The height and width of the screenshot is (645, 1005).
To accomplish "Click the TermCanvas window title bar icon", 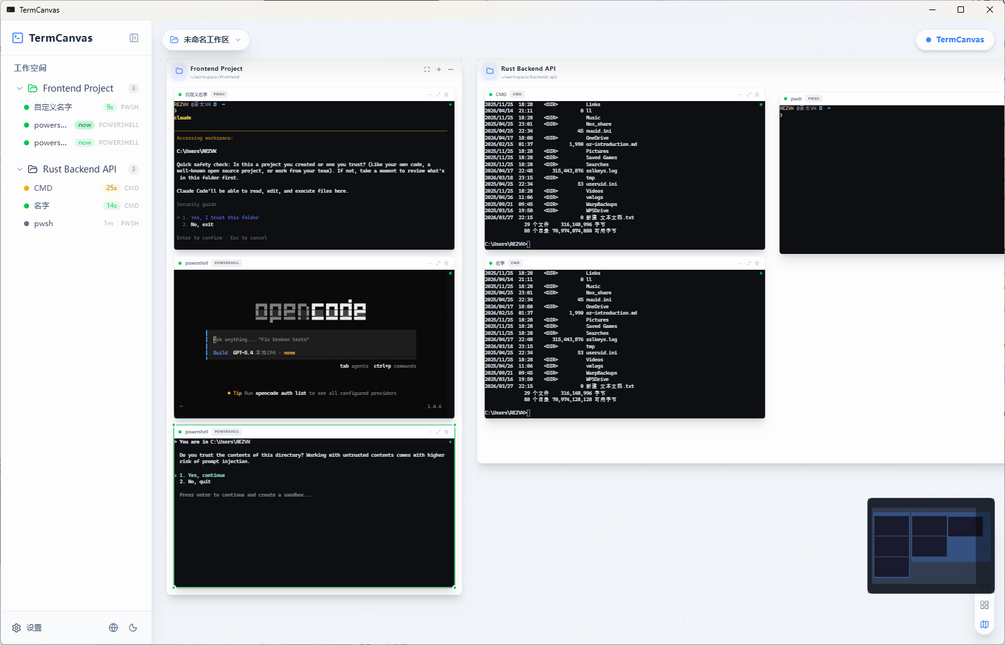I will 10,10.
